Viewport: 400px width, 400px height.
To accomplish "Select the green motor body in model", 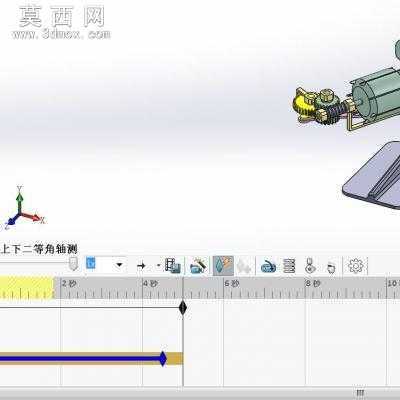I will 377,95.
